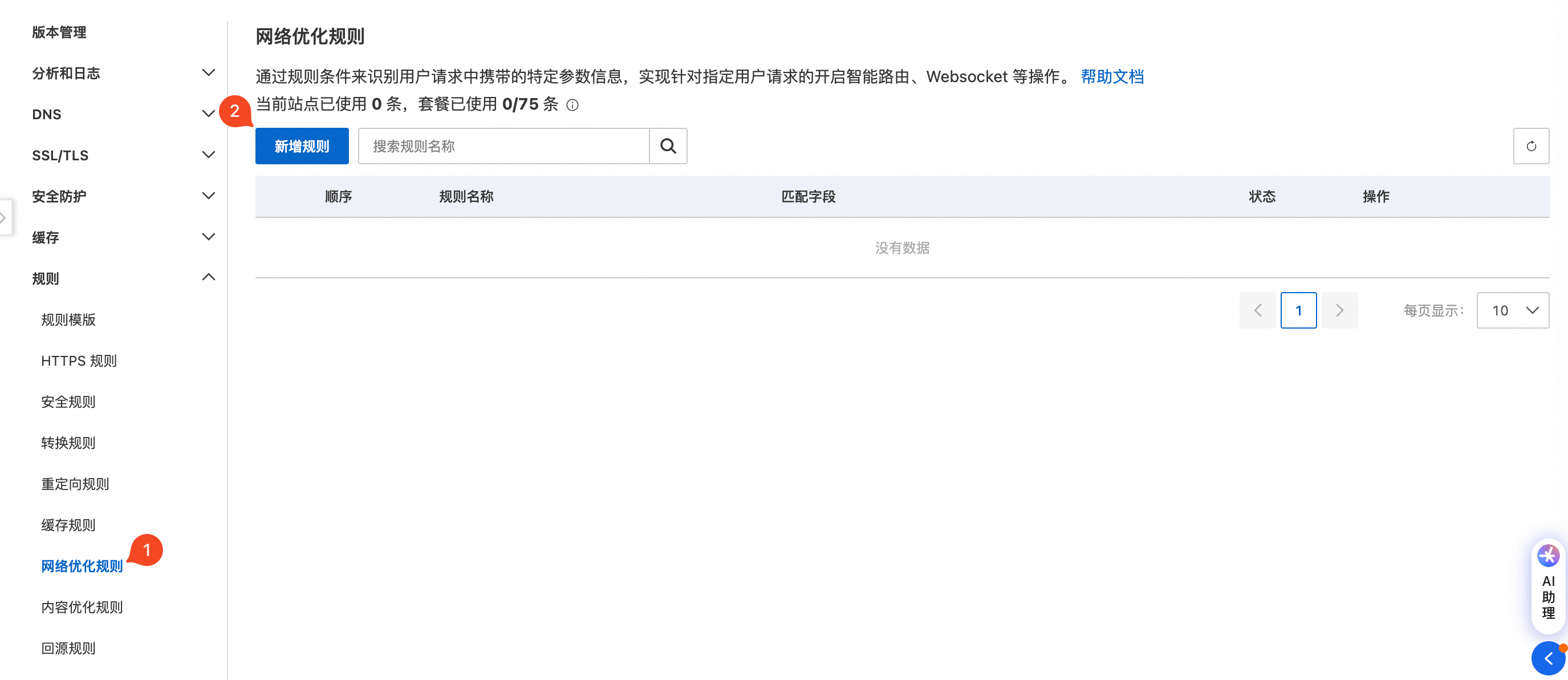Go to next page arrow
Image resolution: width=1568 pixels, height=680 pixels.
1339,310
